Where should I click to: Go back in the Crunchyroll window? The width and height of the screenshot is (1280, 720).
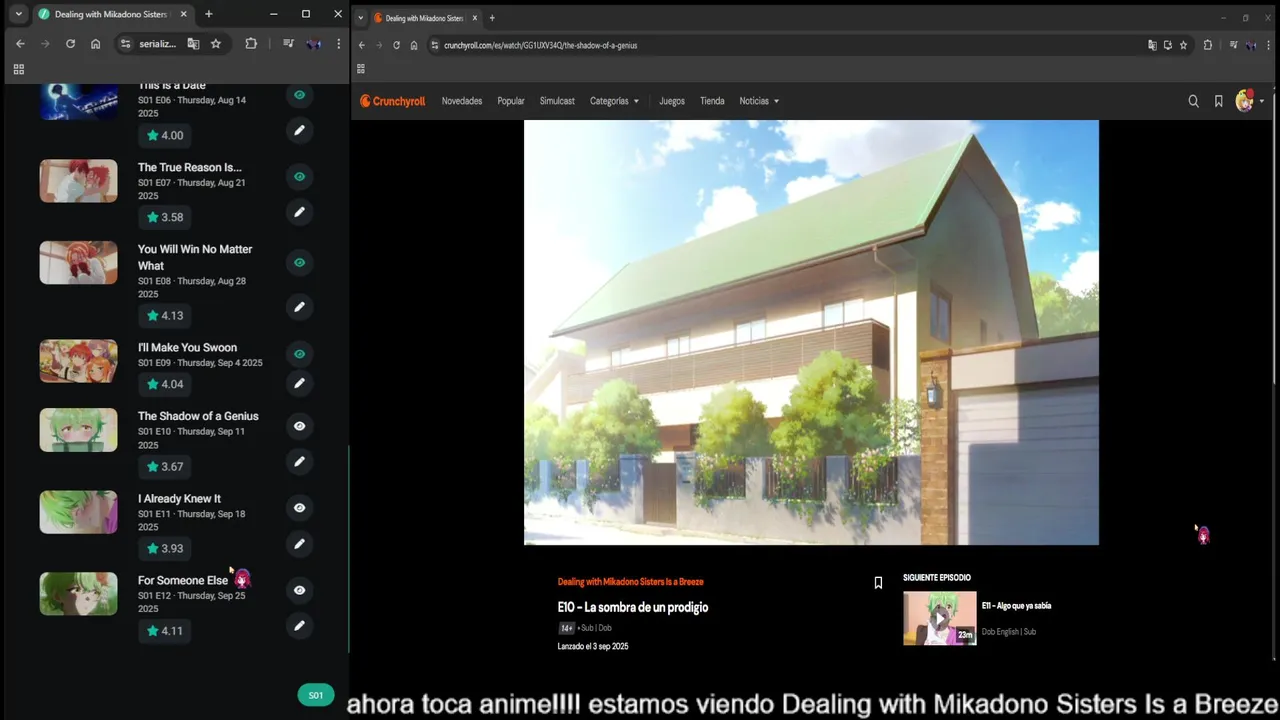click(x=362, y=45)
